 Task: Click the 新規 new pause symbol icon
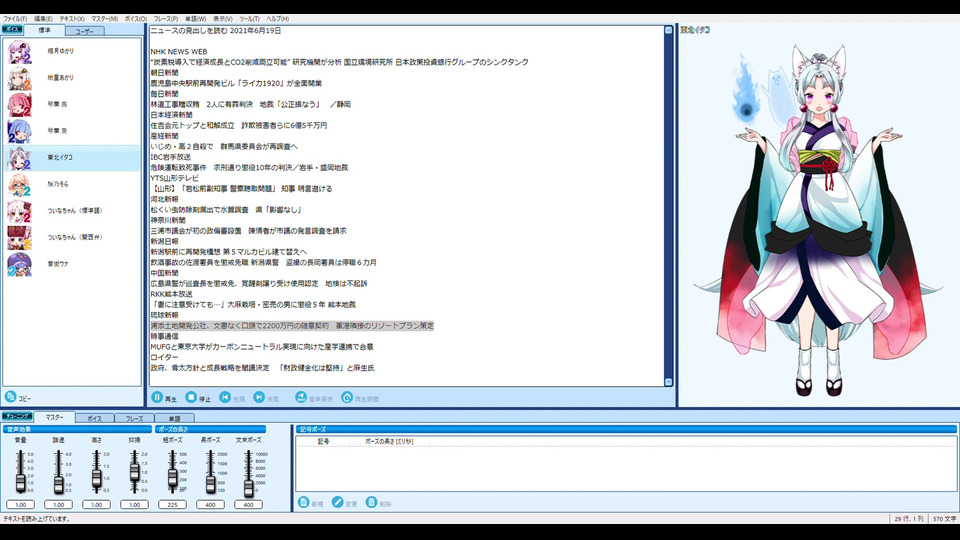(303, 503)
